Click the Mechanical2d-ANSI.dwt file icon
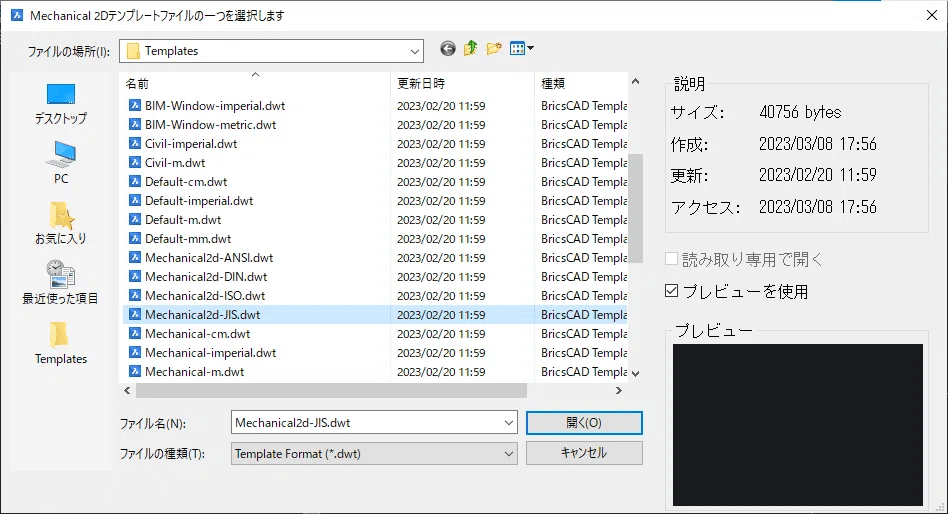Screen dimensions: 948x514 click(135, 257)
